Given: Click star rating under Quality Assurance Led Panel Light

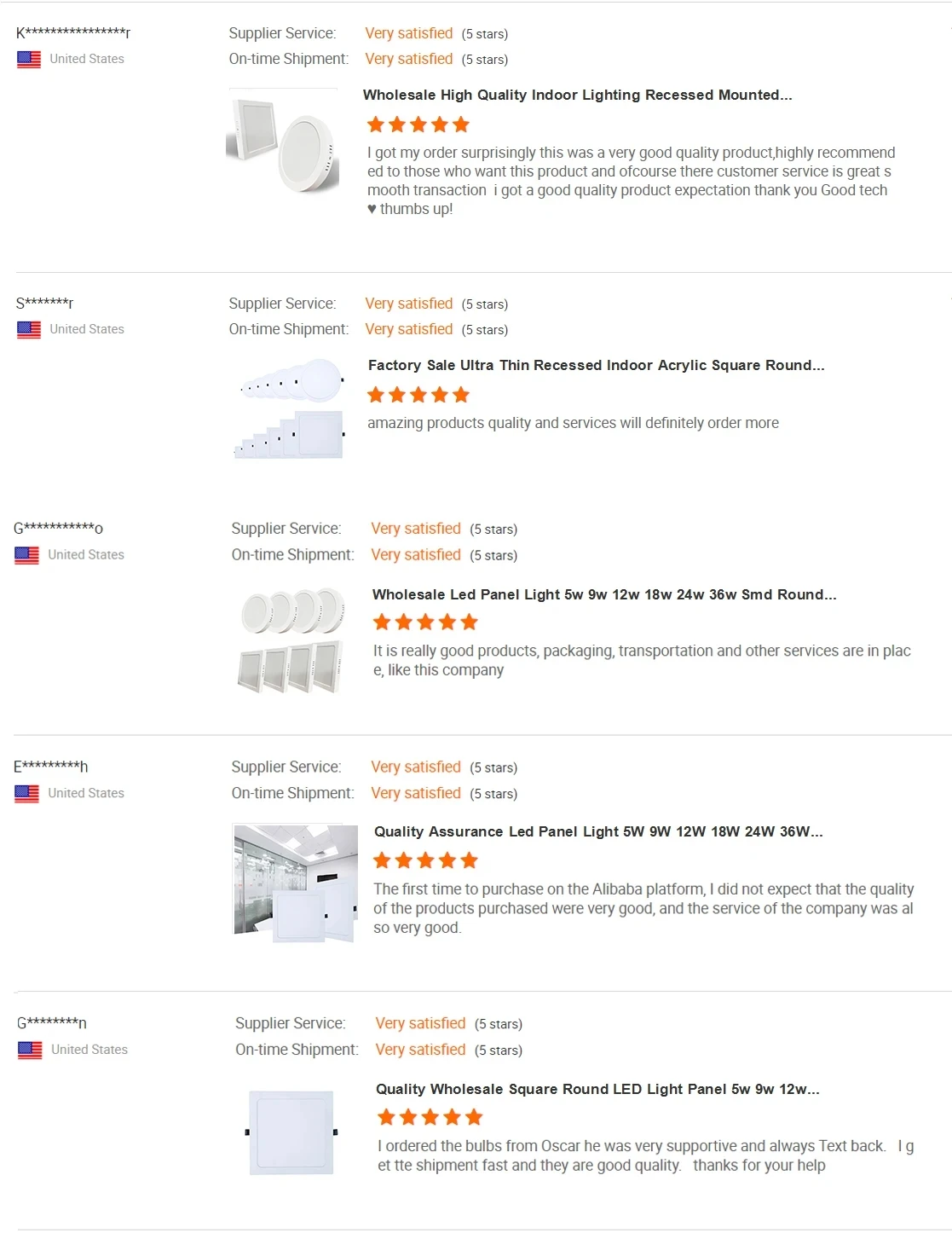Looking at the screenshot, I should pos(425,860).
